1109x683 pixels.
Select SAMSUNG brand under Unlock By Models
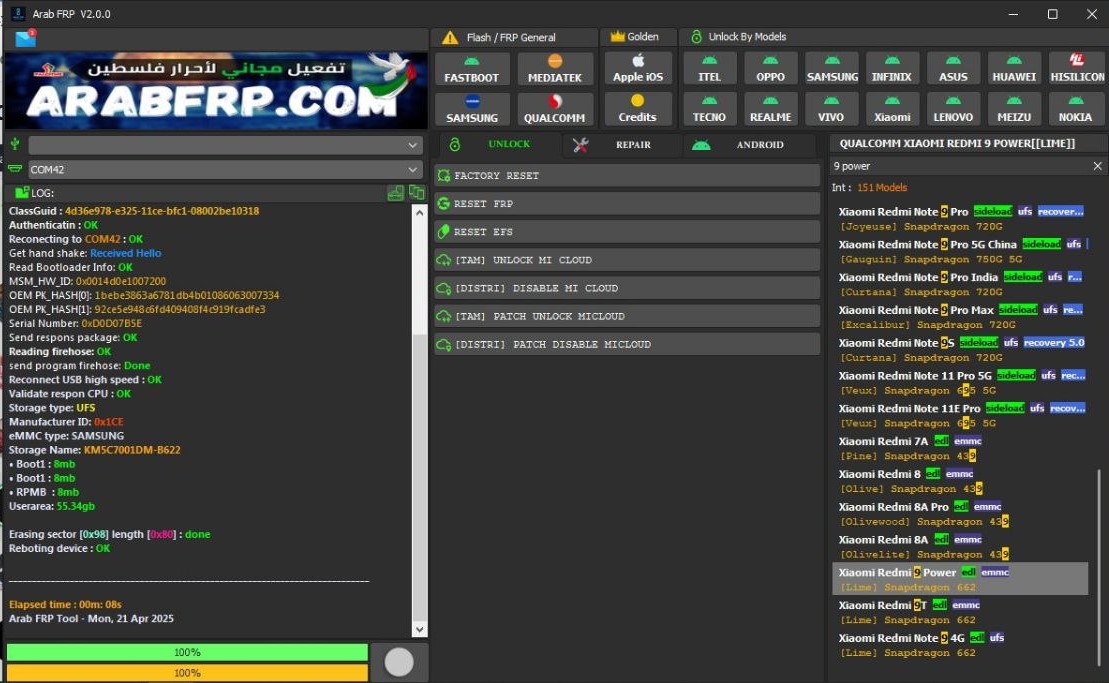(832, 69)
